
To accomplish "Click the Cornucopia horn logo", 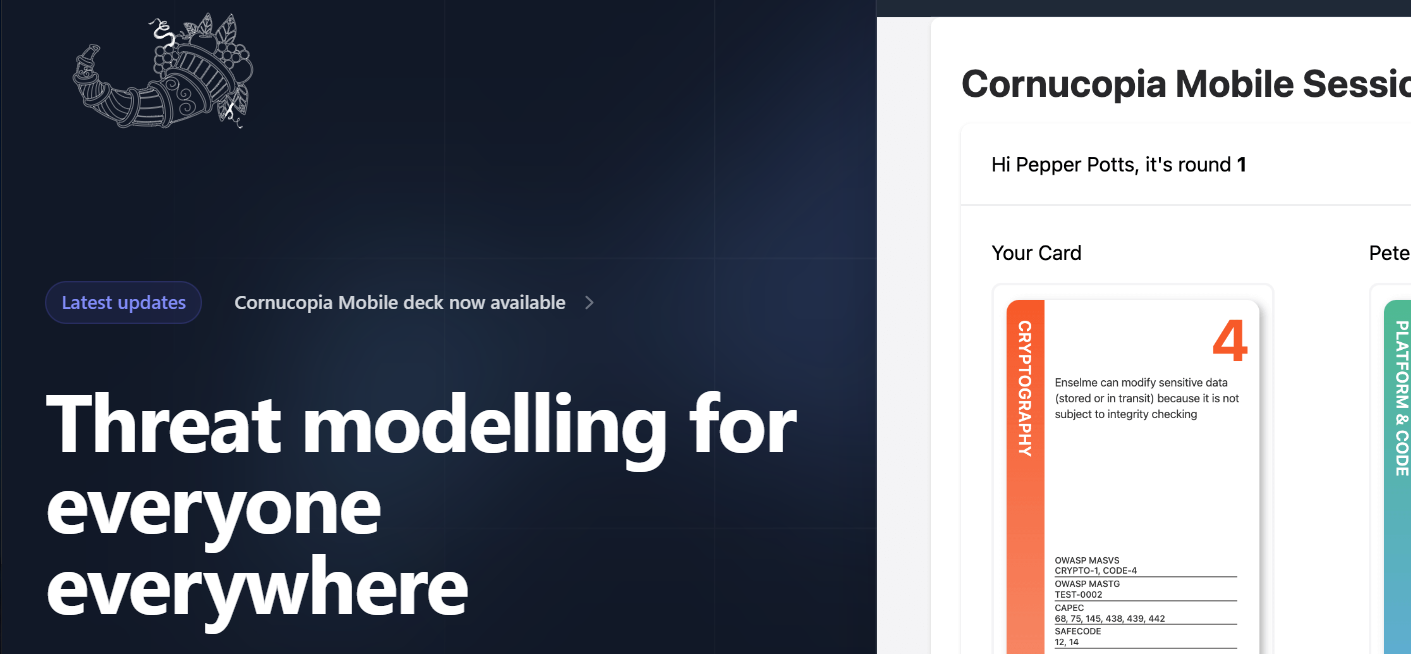I will pos(162,72).
